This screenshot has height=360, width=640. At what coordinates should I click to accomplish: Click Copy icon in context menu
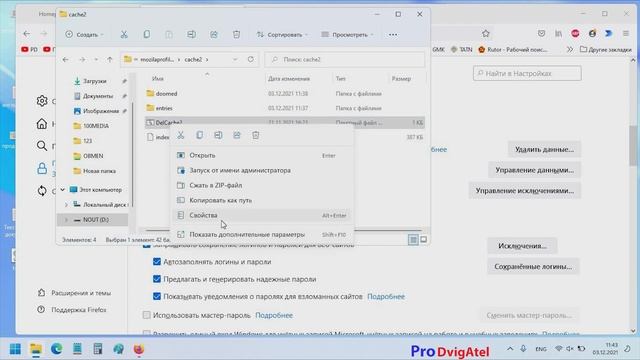pyautogui.click(x=199, y=135)
